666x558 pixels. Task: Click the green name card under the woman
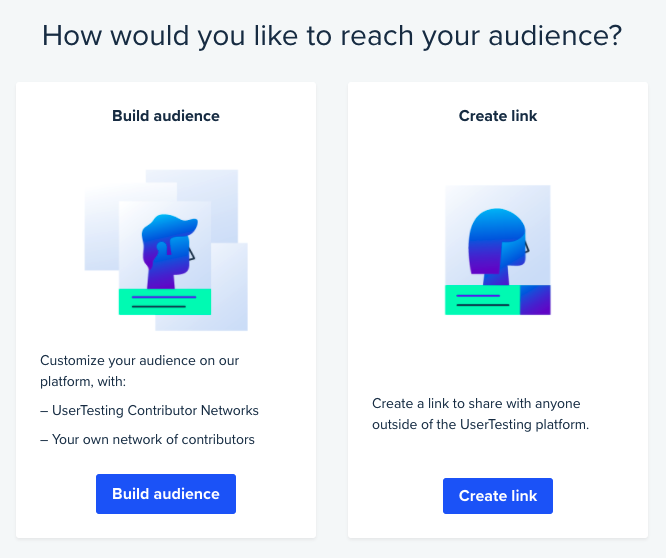[x=483, y=300]
